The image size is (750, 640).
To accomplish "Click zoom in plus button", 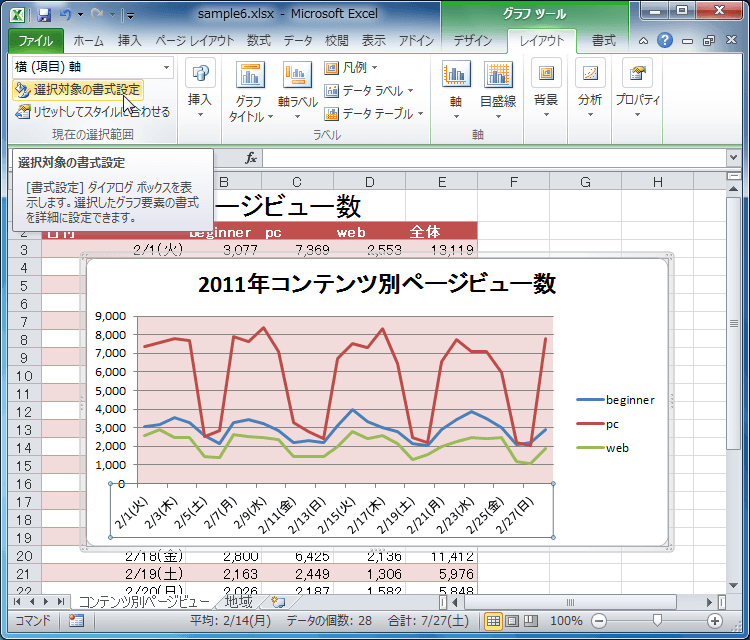I will tap(715, 621).
